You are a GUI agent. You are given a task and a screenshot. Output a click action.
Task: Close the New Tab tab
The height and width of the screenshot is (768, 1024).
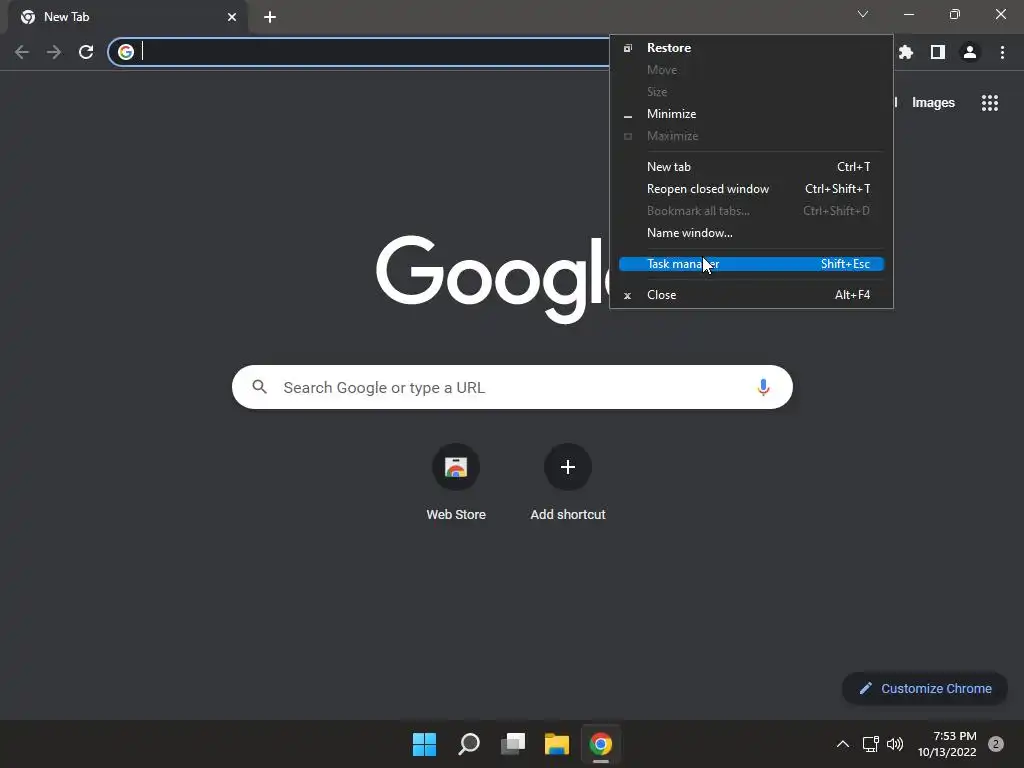pyautogui.click(x=232, y=17)
